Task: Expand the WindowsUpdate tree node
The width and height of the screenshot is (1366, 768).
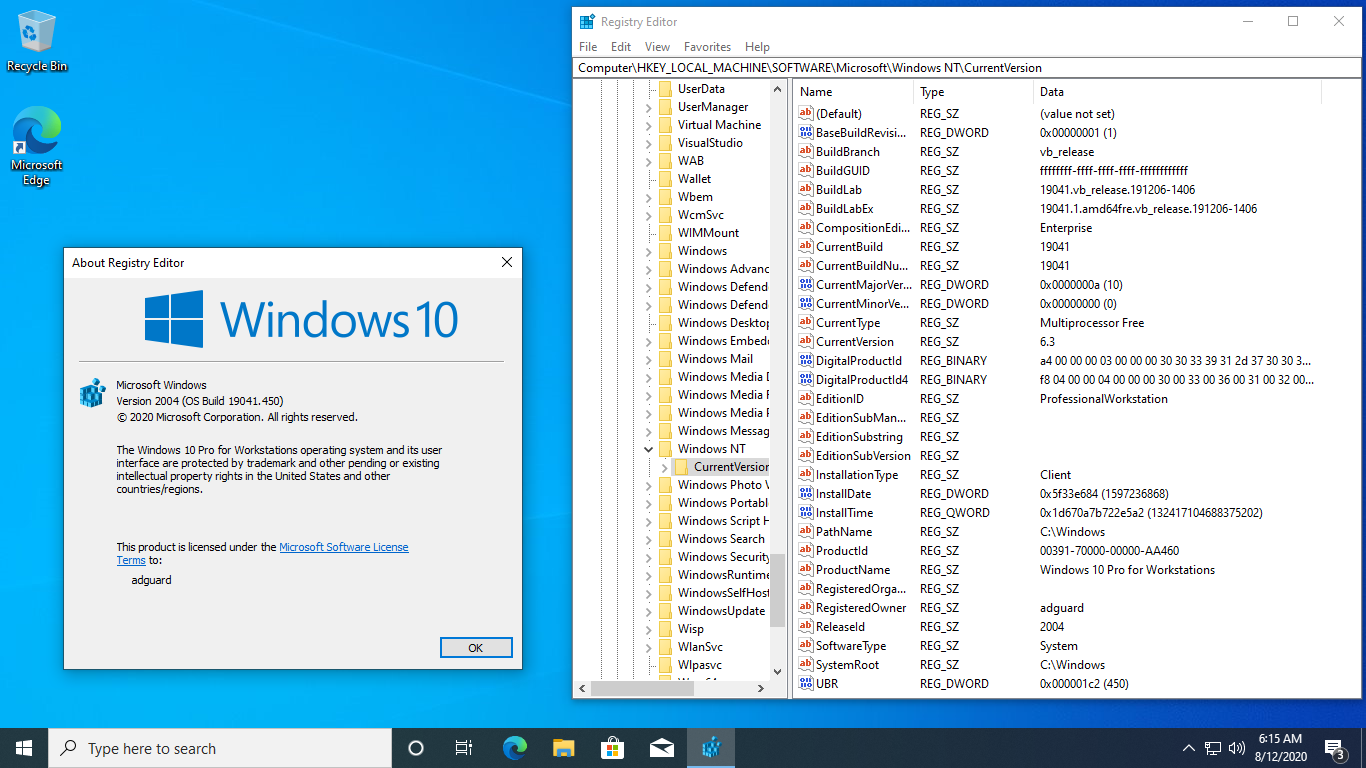Action: (648, 611)
